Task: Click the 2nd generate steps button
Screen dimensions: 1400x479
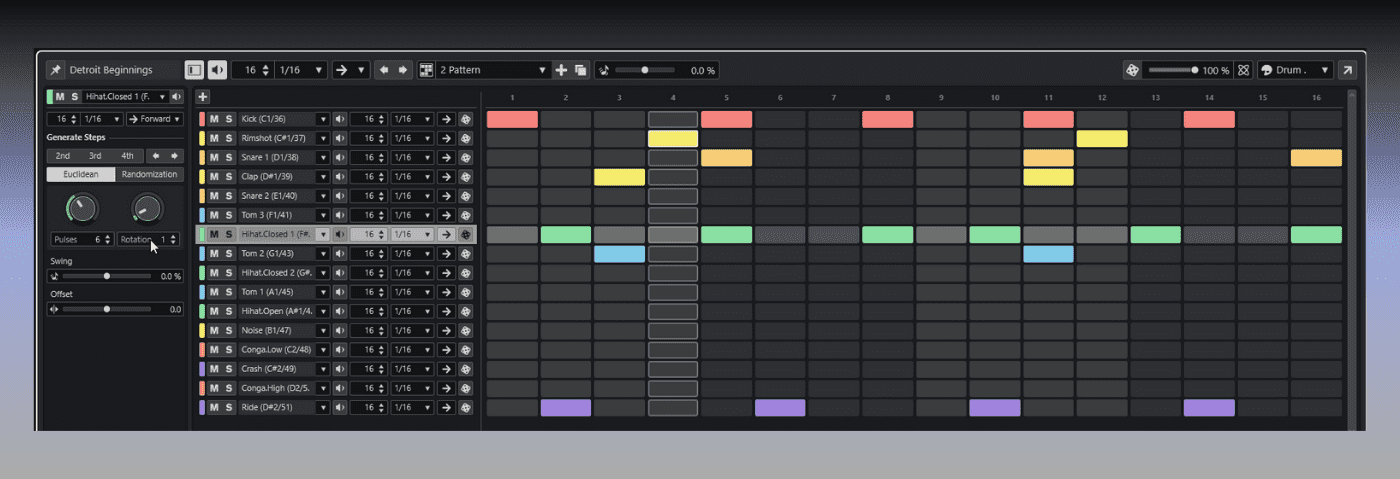Action: (63, 156)
